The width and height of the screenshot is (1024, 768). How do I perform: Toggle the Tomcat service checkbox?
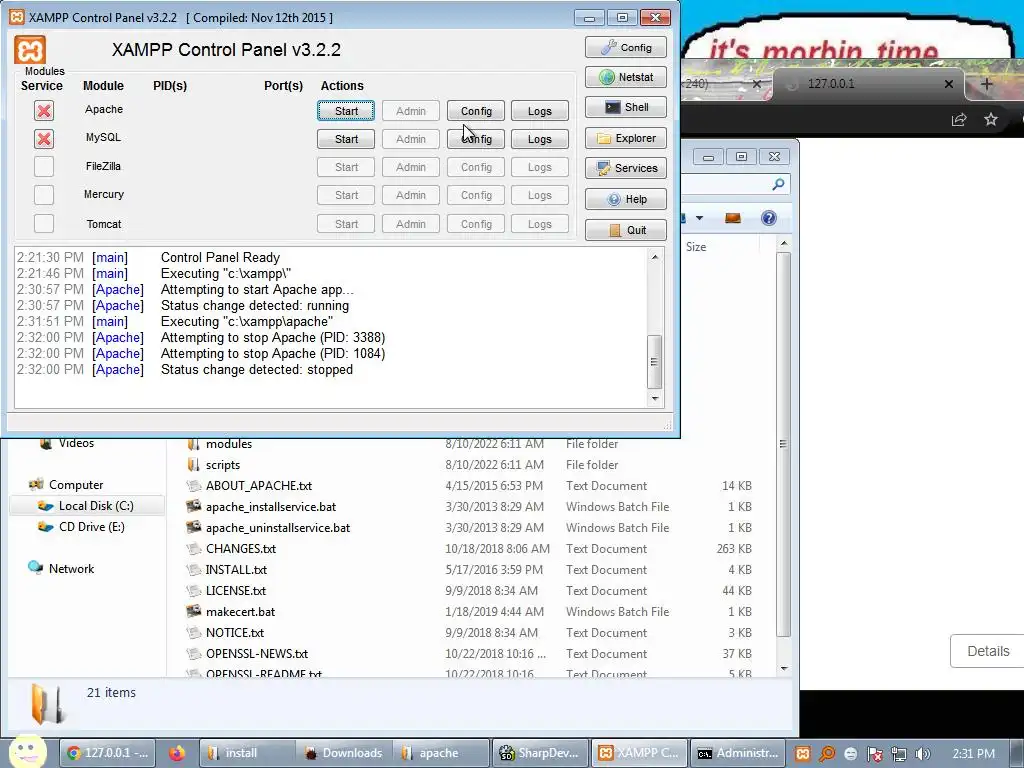(44, 223)
